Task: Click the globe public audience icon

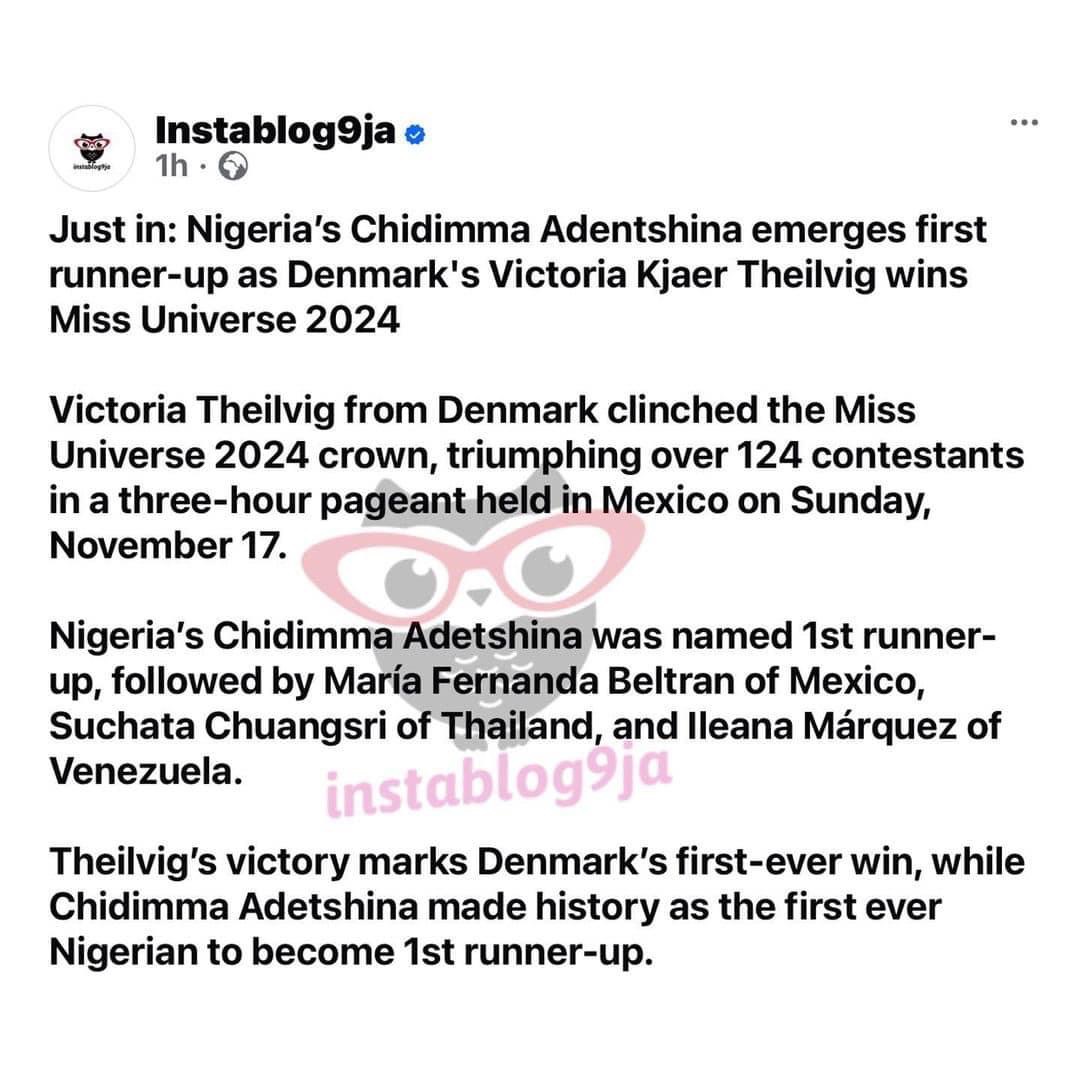Action: click(234, 166)
